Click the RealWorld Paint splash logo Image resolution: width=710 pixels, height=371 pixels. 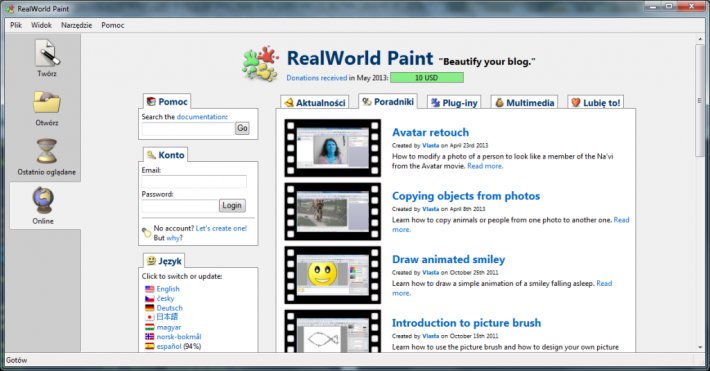point(261,64)
